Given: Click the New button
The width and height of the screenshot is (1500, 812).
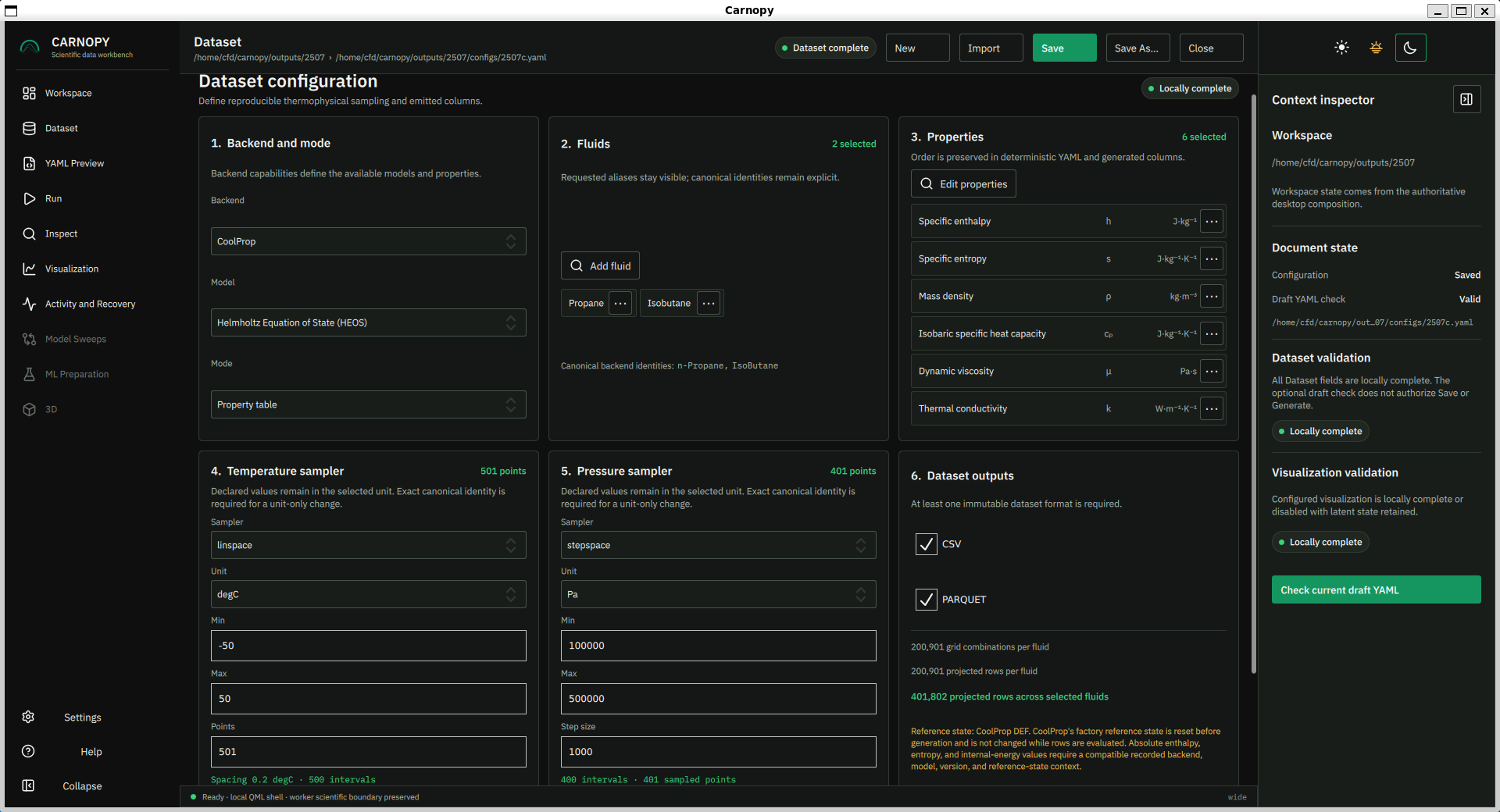Looking at the screenshot, I should pyautogui.click(x=917, y=48).
